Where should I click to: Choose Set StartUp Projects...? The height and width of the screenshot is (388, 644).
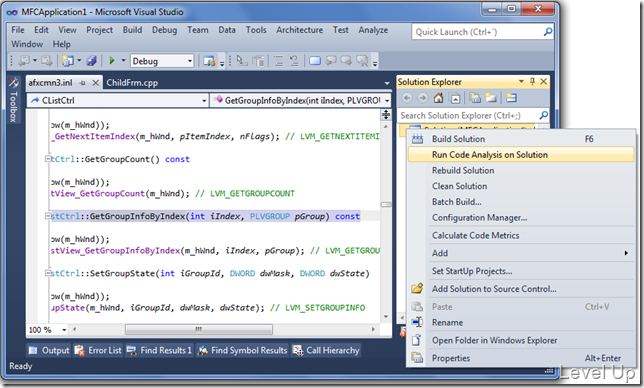(521, 271)
